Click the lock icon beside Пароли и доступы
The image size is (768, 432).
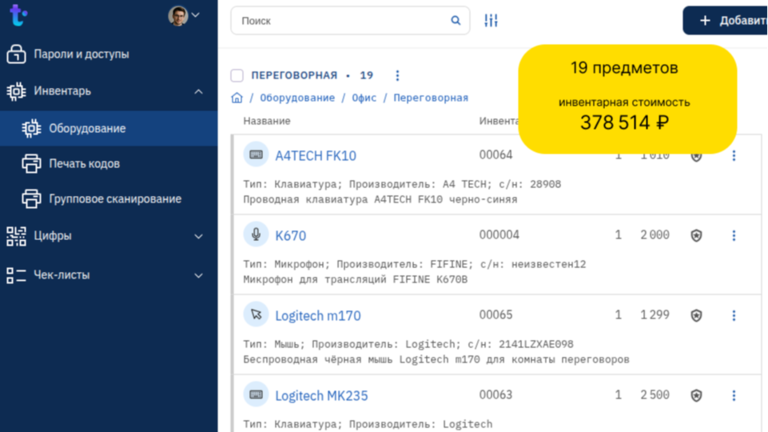coord(16,54)
